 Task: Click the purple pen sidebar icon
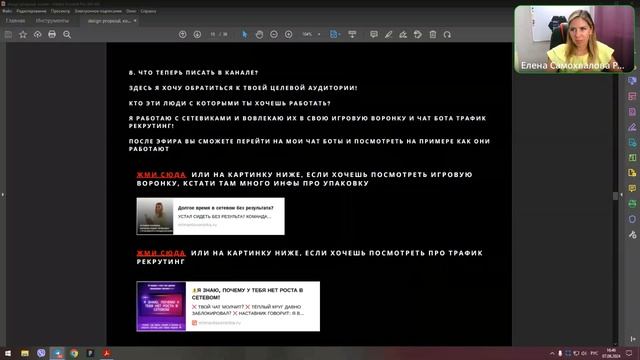tap(632, 127)
